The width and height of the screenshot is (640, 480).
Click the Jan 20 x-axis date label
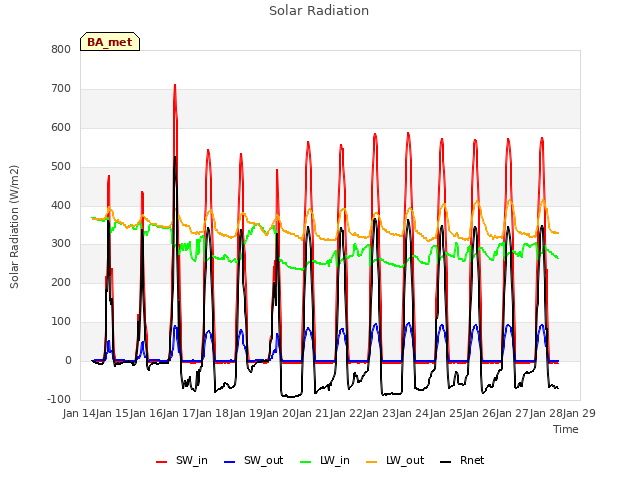pos(279,413)
